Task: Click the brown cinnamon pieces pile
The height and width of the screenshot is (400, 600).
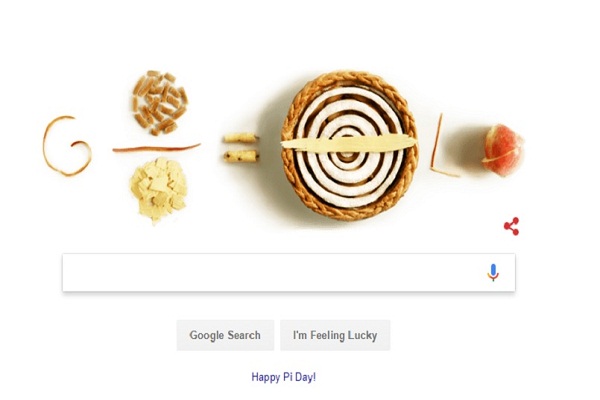Action: 160,103
